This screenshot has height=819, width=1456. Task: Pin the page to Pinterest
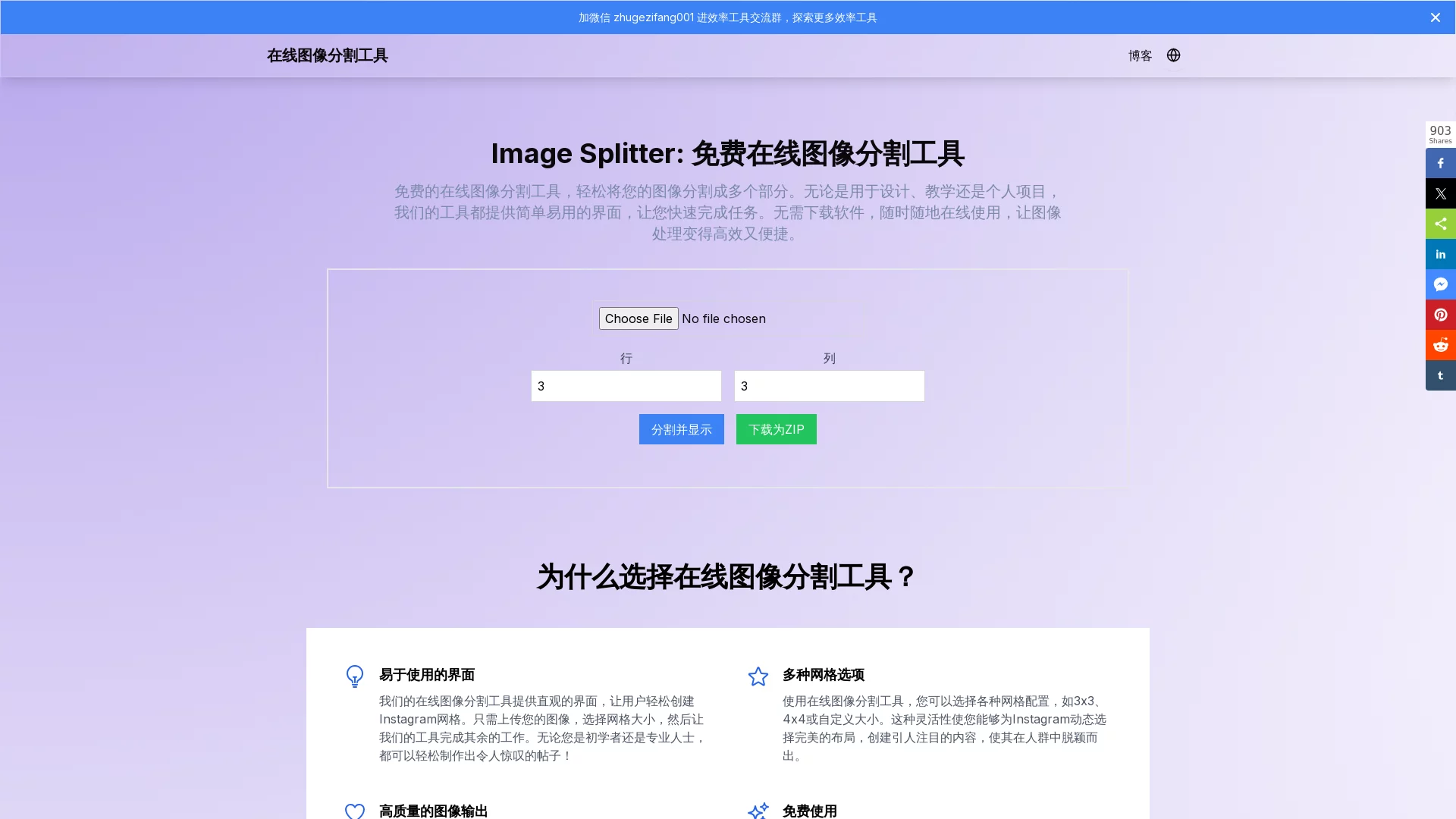tap(1440, 315)
